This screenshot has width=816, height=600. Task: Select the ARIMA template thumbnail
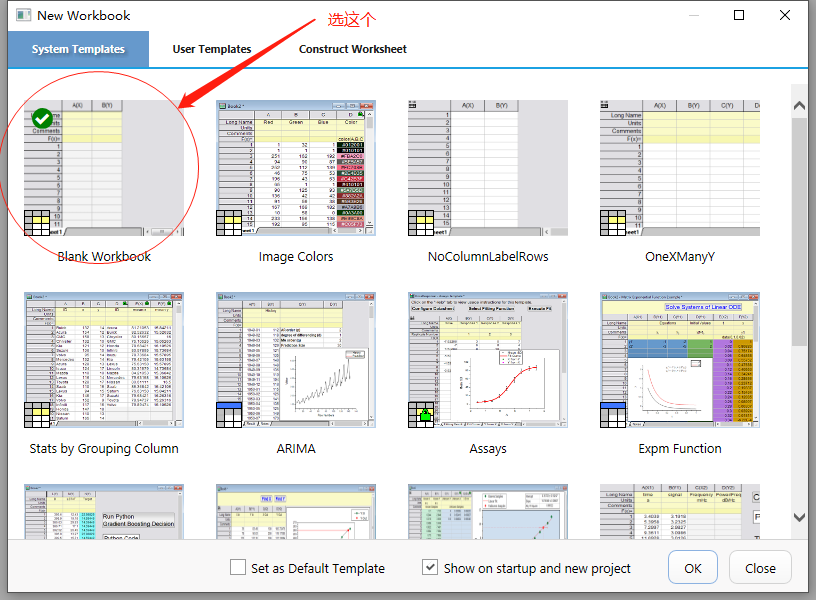point(296,360)
